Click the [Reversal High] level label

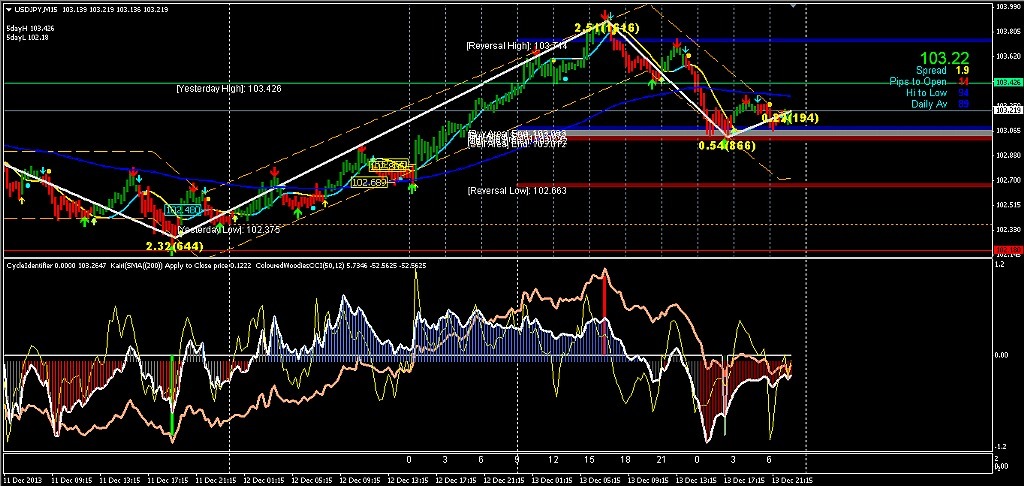[x=516, y=46]
